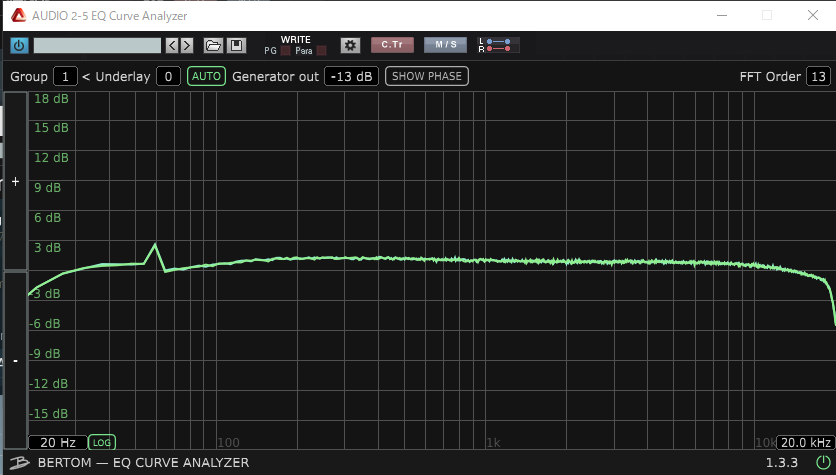Minimize the EQ Curve Analyzer window
Viewport: 836px width, 475px height.
tap(722, 15)
